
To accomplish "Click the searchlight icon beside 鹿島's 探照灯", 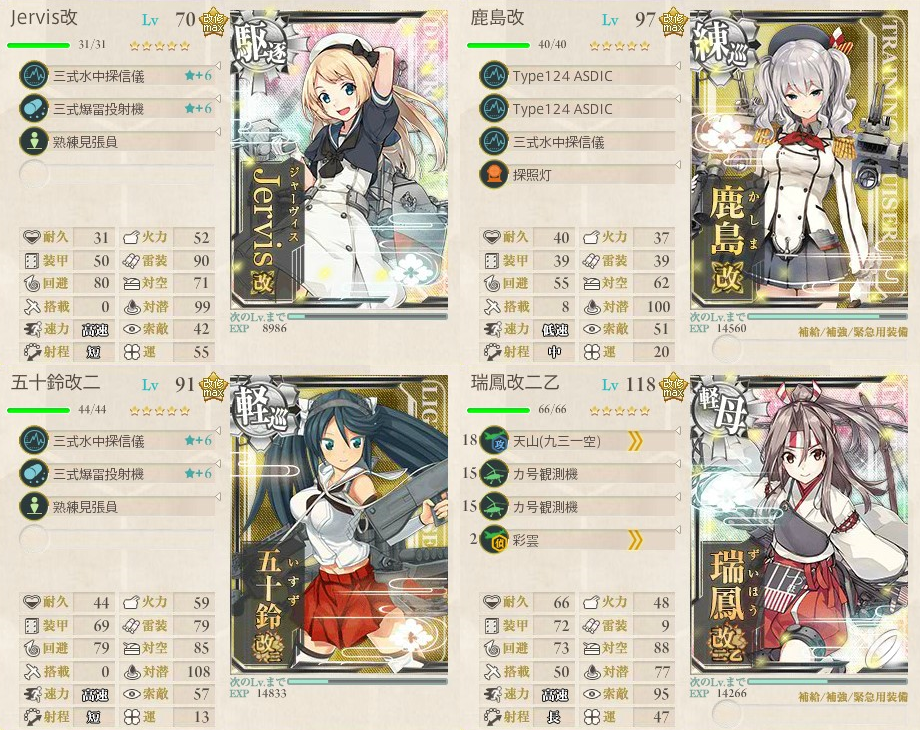I will pyautogui.click(x=494, y=174).
